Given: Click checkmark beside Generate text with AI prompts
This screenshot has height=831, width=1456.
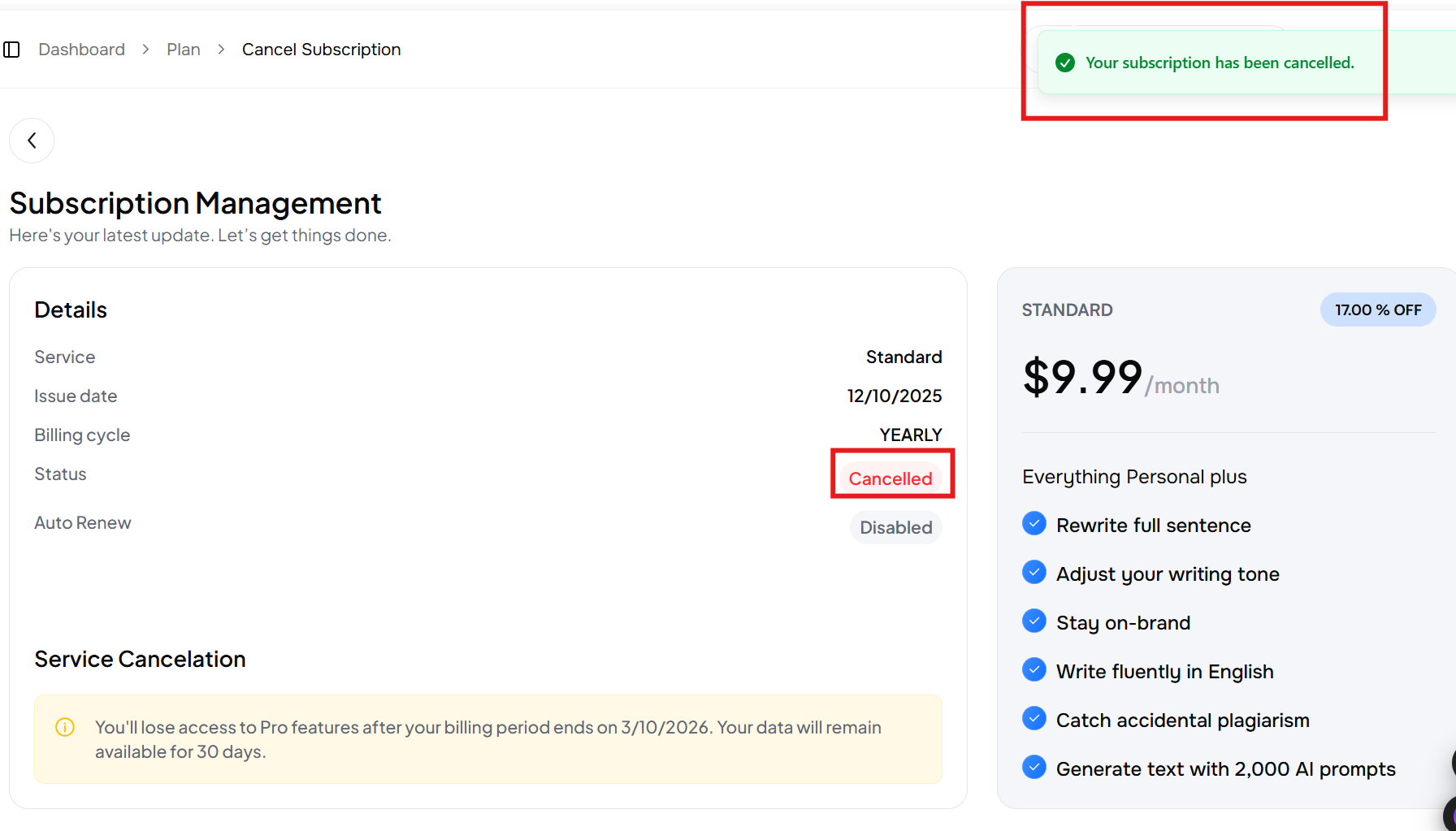Looking at the screenshot, I should pos(1033,768).
